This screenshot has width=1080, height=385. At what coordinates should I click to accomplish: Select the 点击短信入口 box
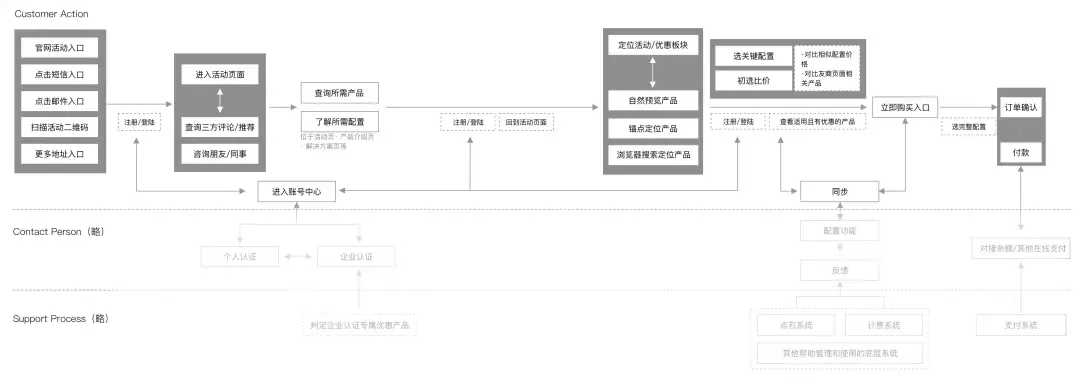60,74
